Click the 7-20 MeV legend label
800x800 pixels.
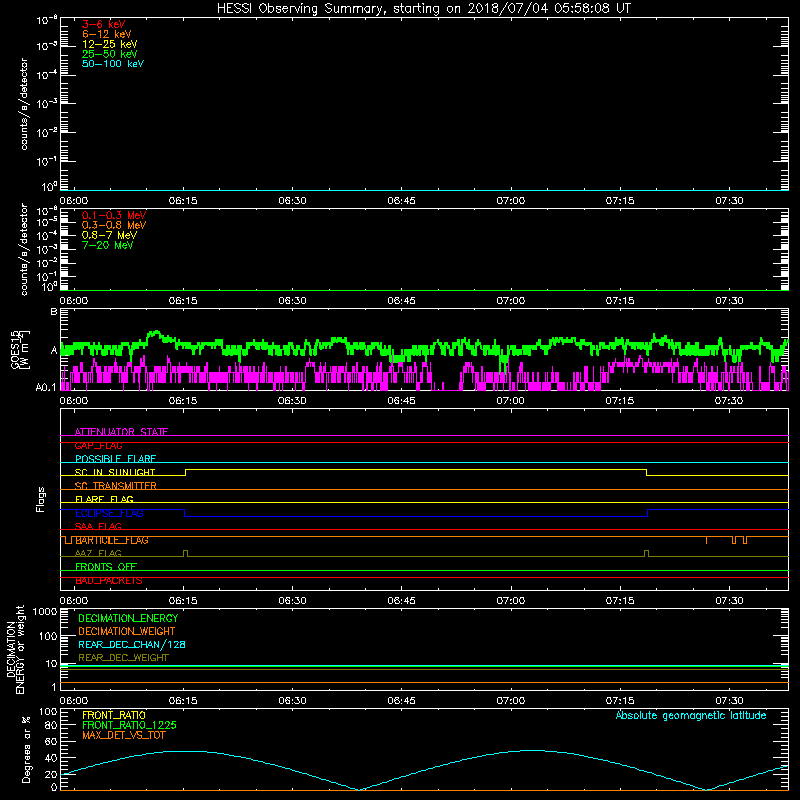tap(107, 245)
